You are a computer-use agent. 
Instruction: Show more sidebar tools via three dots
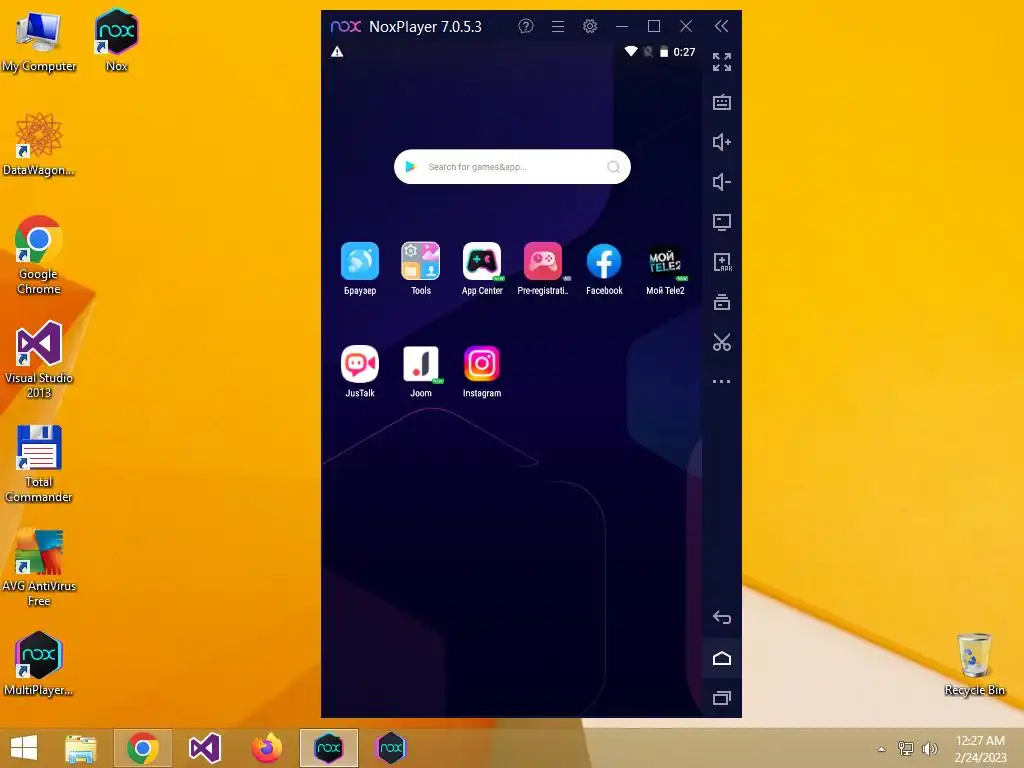tap(722, 381)
